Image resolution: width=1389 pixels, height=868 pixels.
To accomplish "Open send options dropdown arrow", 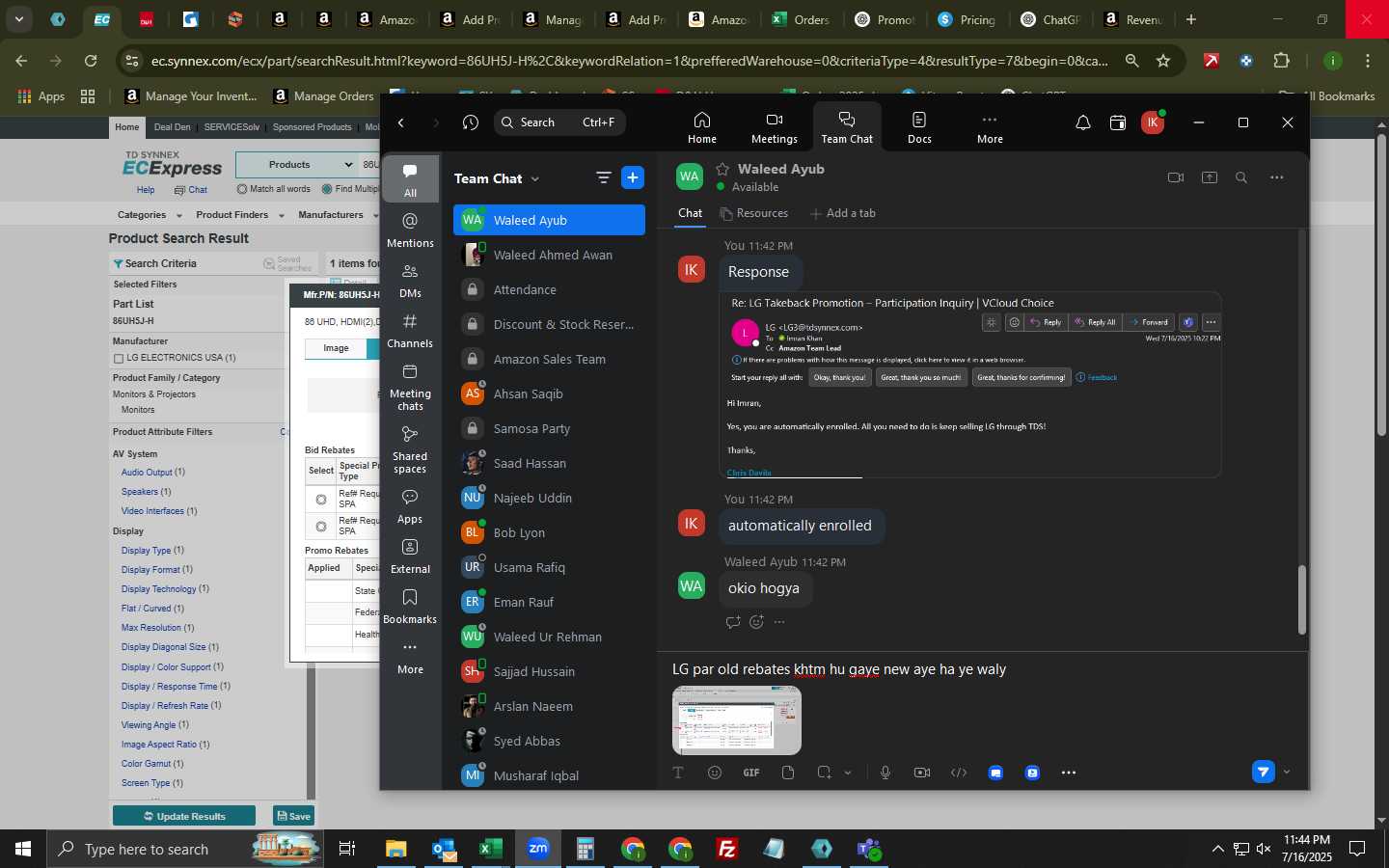I will [1287, 772].
